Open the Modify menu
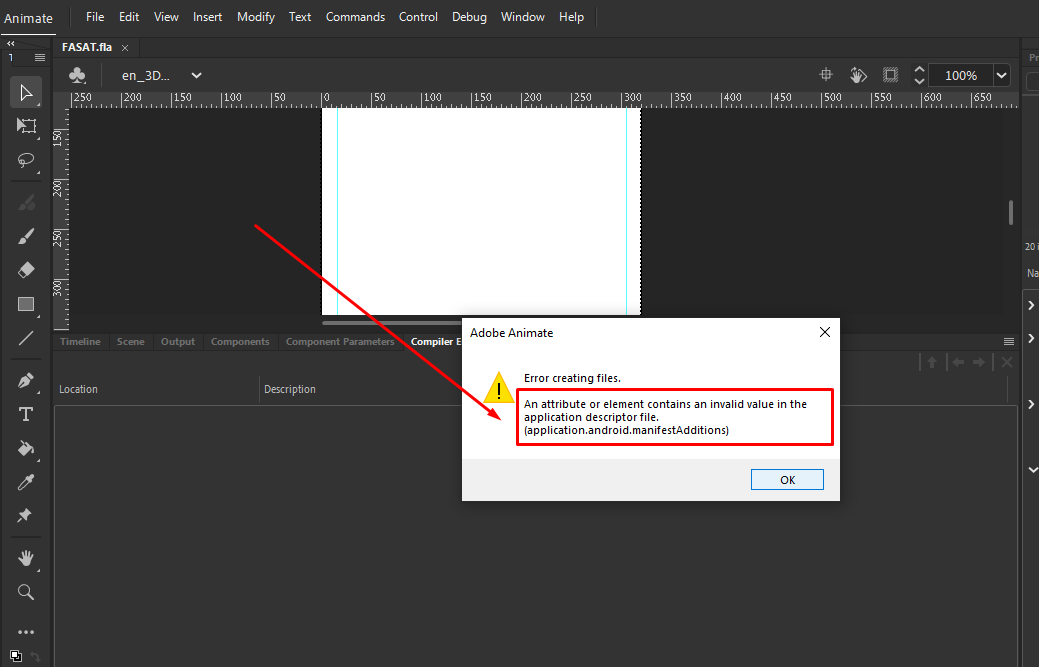 click(256, 17)
